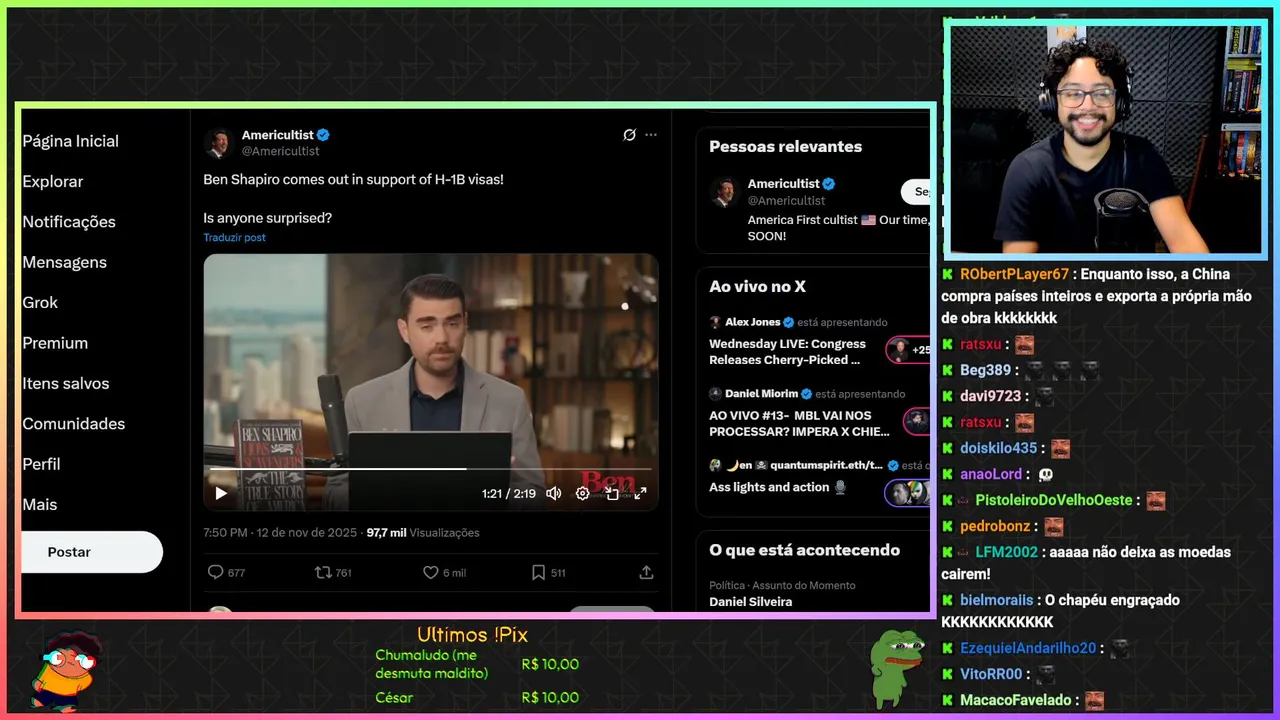Click Americultist avatar at top of tweet

(219, 143)
